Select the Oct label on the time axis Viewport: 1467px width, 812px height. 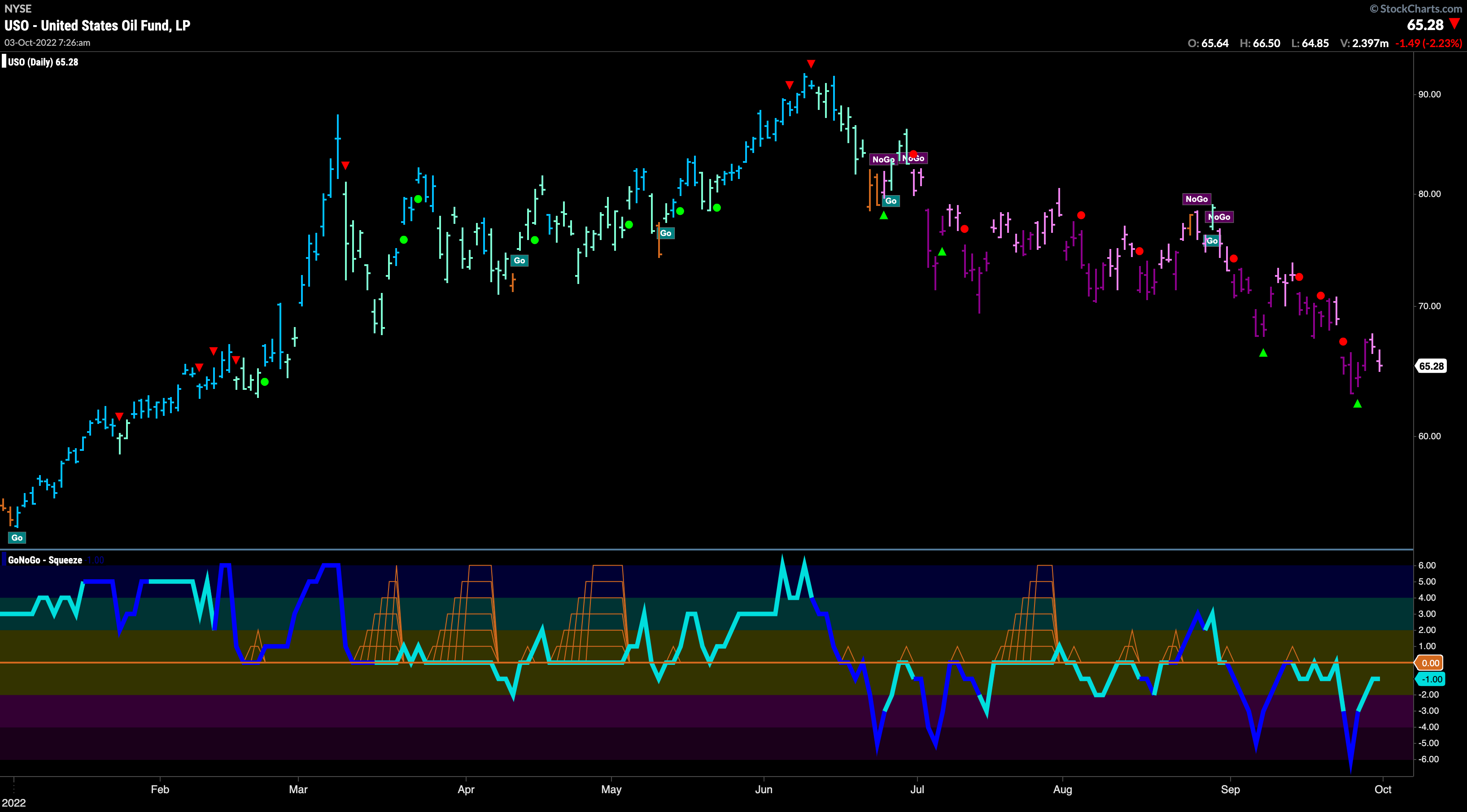point(1383,790)
